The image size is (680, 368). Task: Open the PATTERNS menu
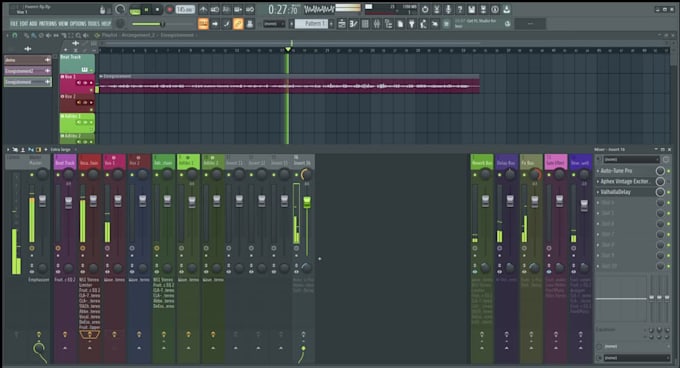48,23
